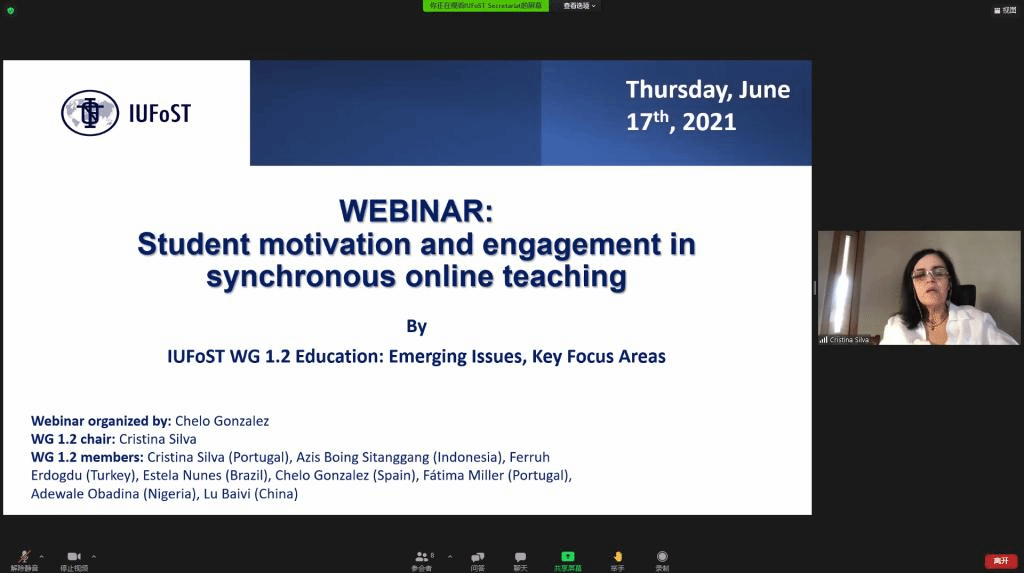Click the panel divider handle beside video
This screenshot has height=573, width=1024.
(814, 288)
